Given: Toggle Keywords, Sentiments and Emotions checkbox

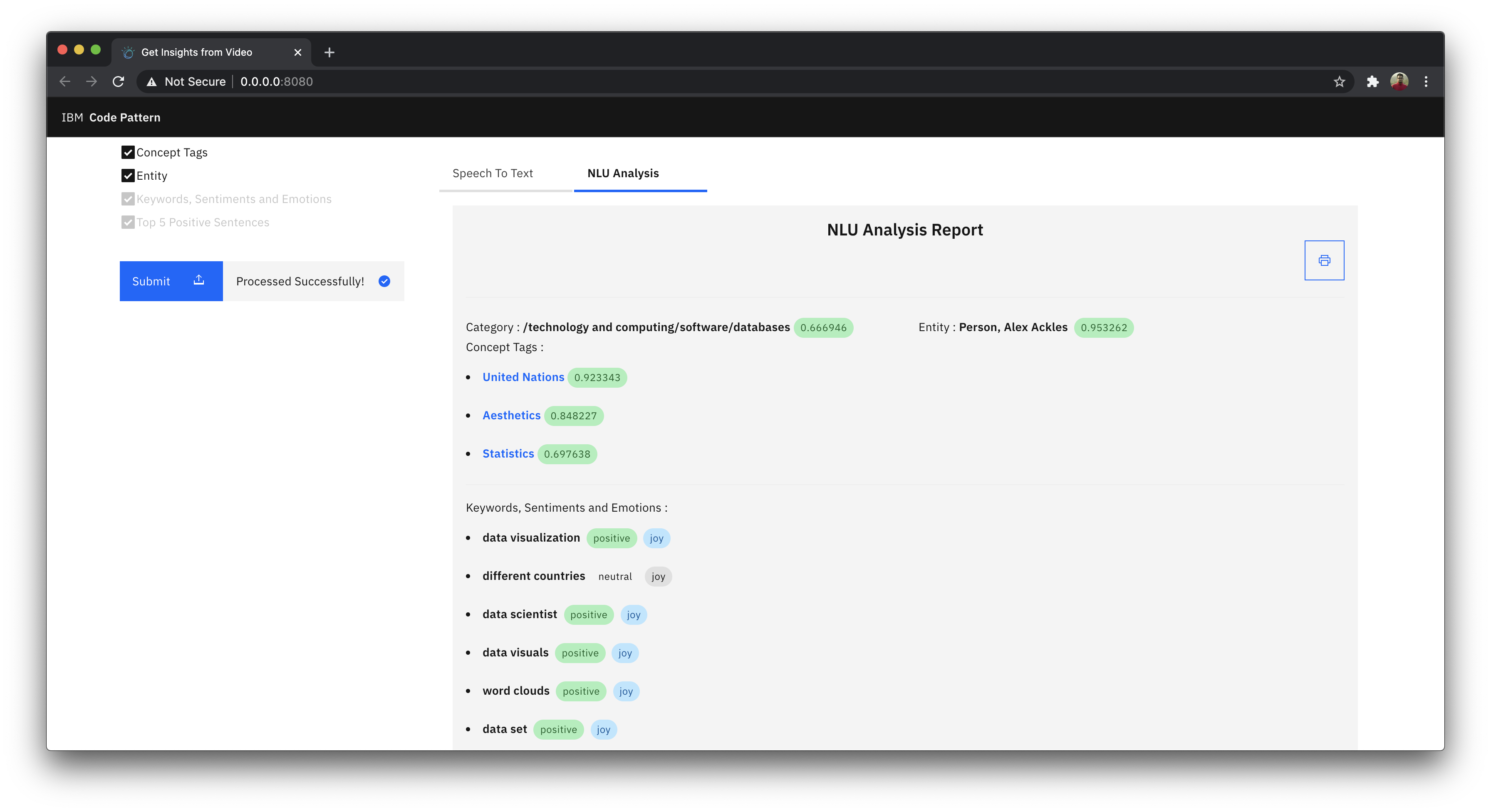Looking at the screenshot, I should pos(128,199).
